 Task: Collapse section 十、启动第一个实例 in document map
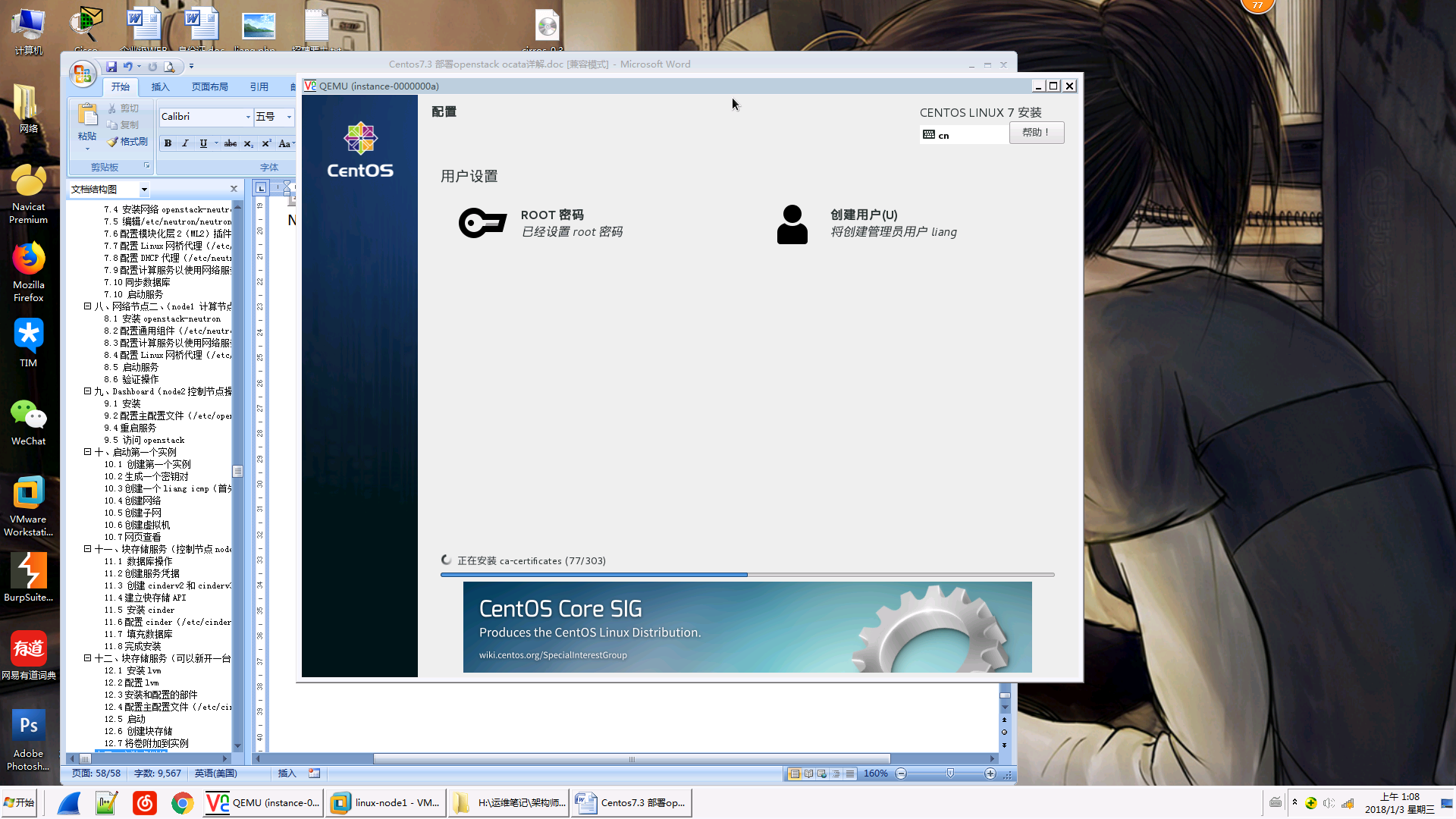tap(87, 452)
